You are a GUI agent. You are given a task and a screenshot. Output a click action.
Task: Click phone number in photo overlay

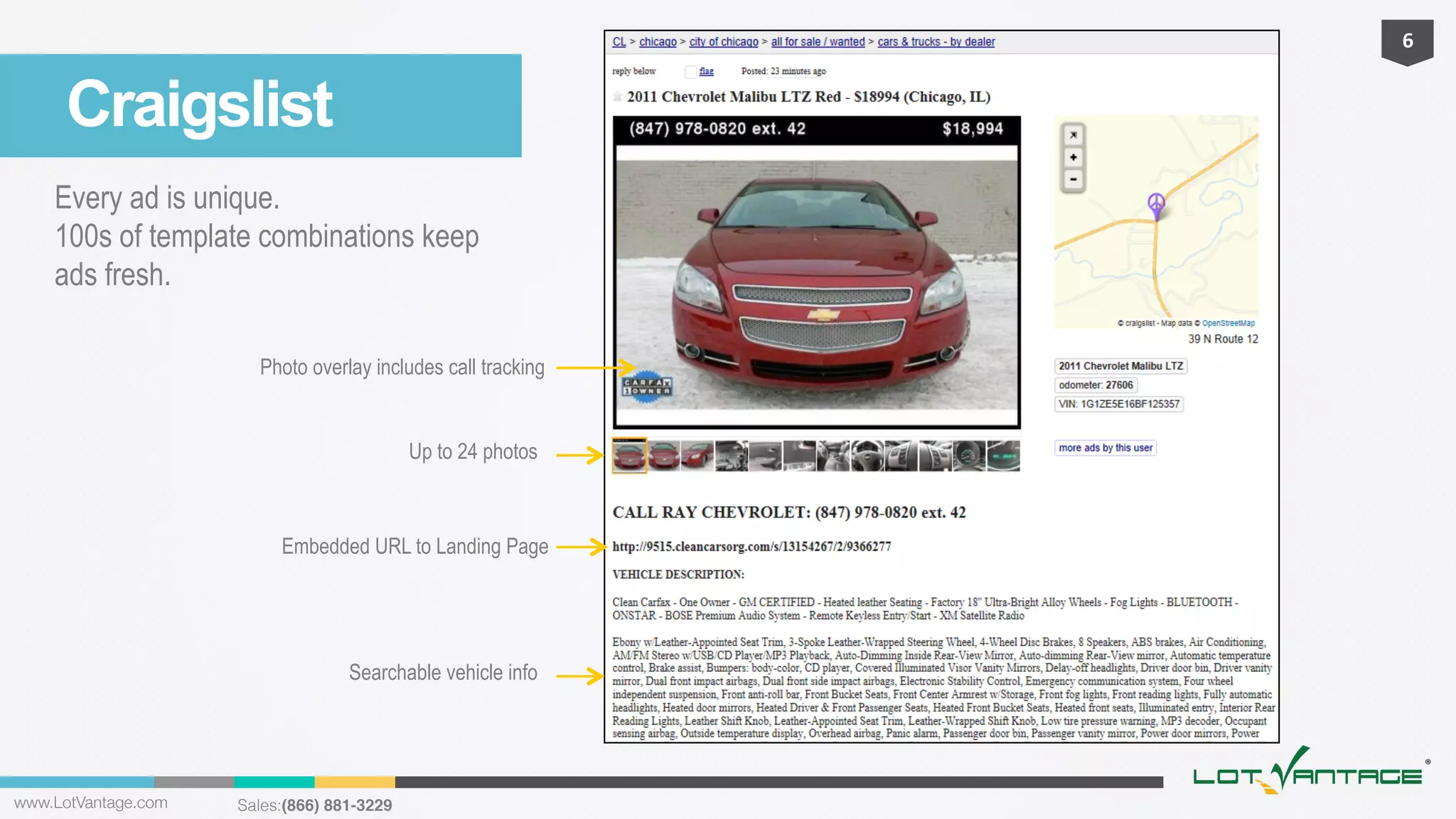coord(717,129)
